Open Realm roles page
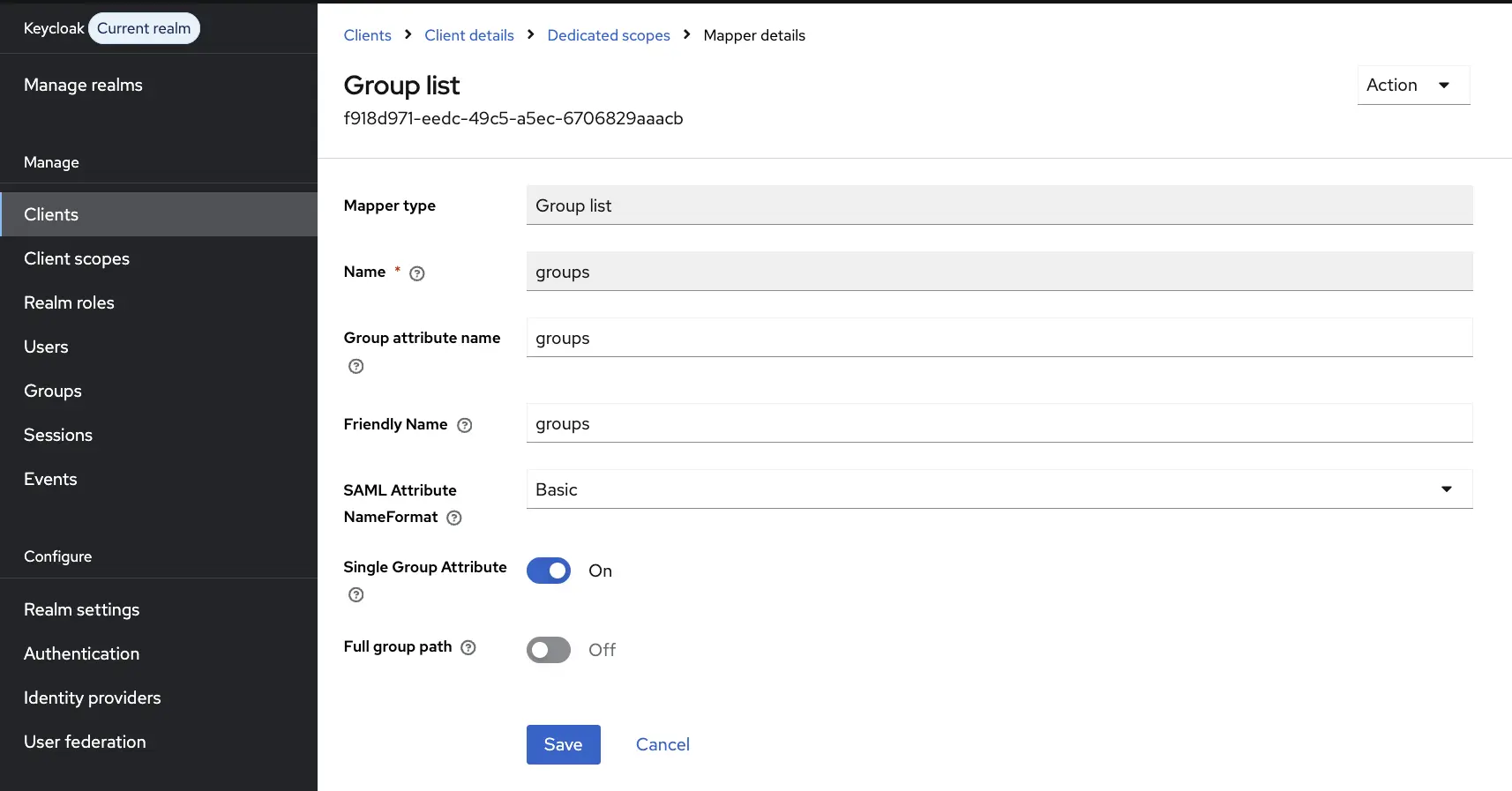1512x791 pixels. click(159, 302)
